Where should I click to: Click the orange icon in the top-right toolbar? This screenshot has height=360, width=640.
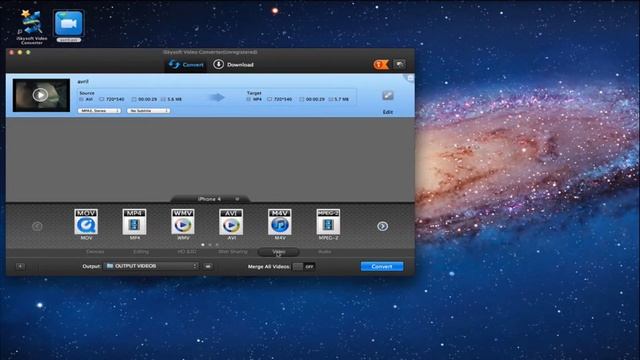click(381, 64)
